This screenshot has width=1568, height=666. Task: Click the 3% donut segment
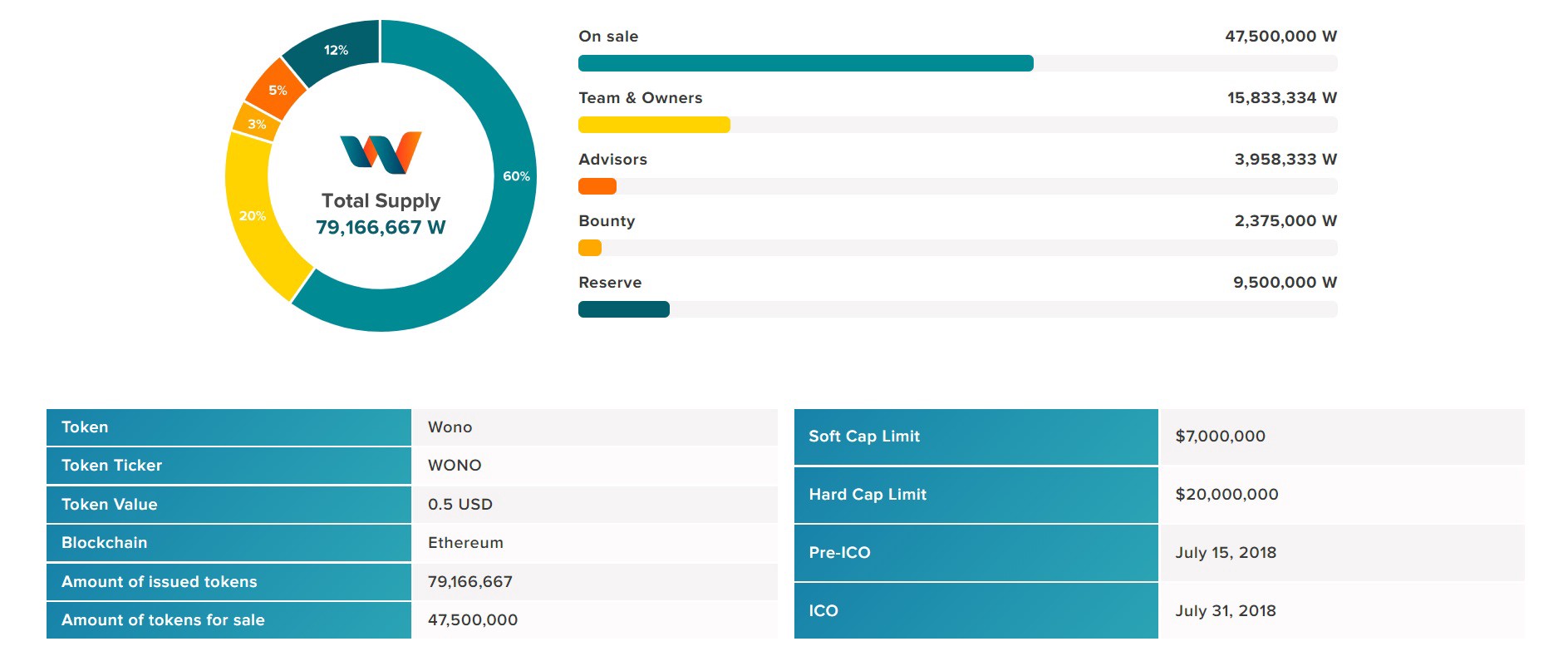click(256, 125)
